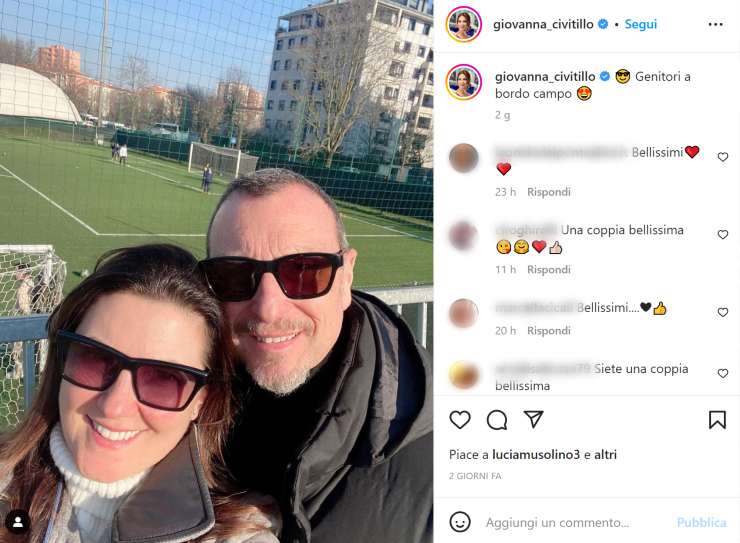The image size is (740, 543).
Task: Reply to the 20 h comment via Rispondi
Action: tap(548, 331)
